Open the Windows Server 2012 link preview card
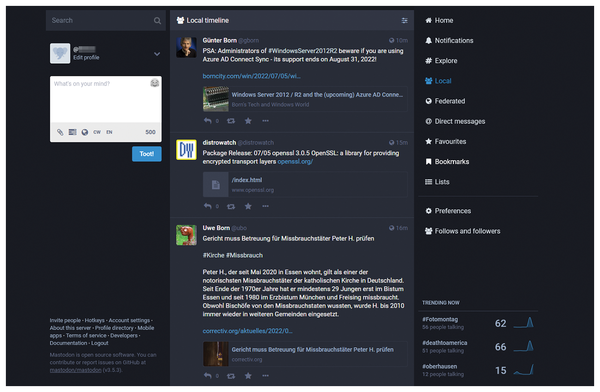The width and height of the screenshot is (600, 392). point(305,99)
